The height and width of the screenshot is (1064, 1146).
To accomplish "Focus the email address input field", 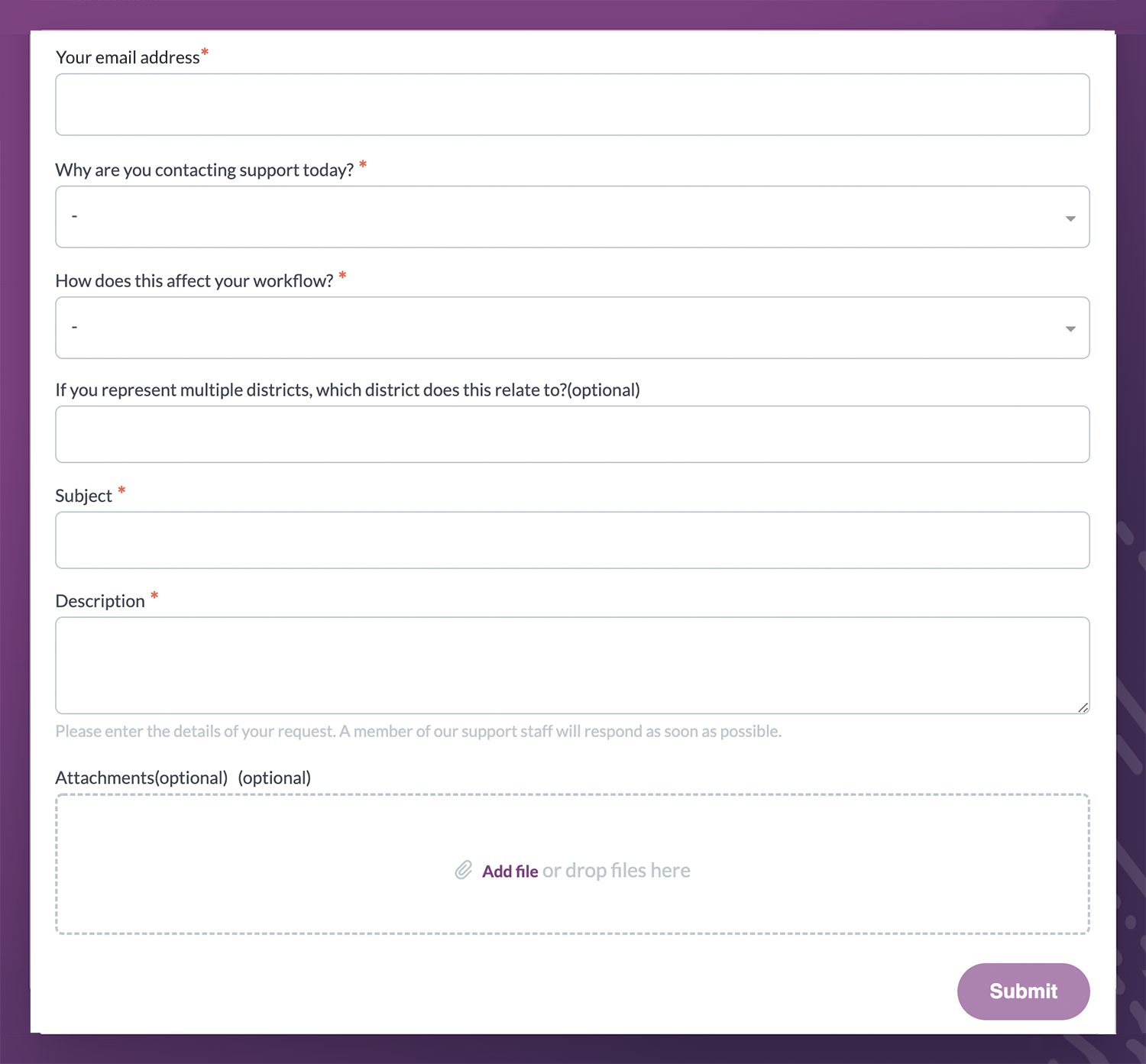I will (572, 105).
